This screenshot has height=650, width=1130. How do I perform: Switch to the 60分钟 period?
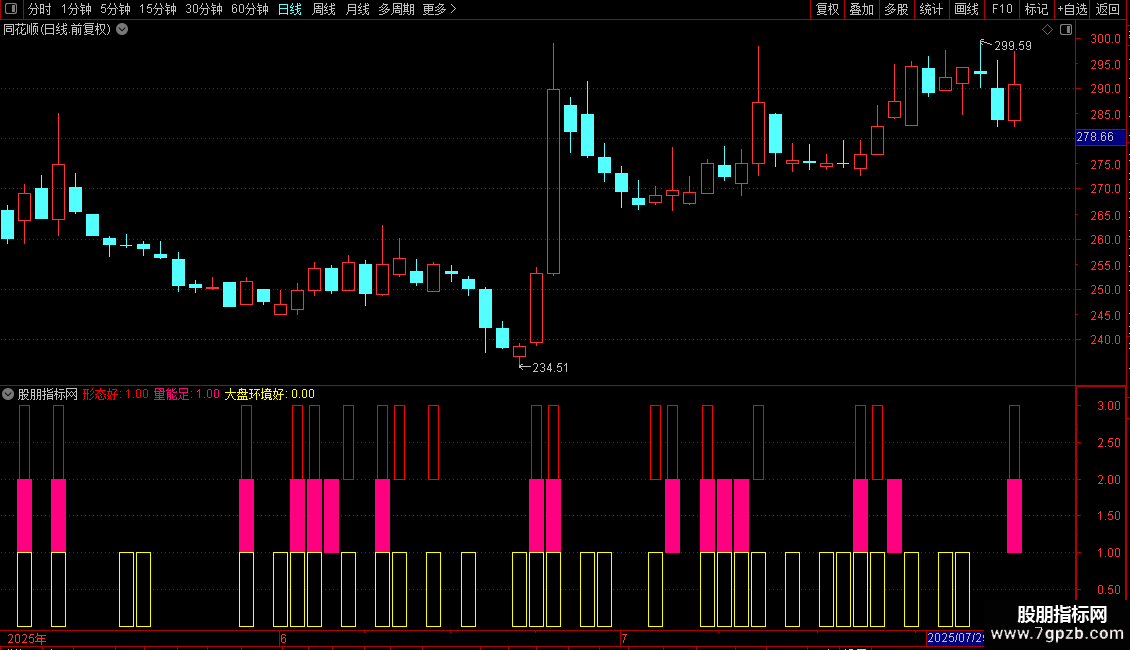[250, 9]
